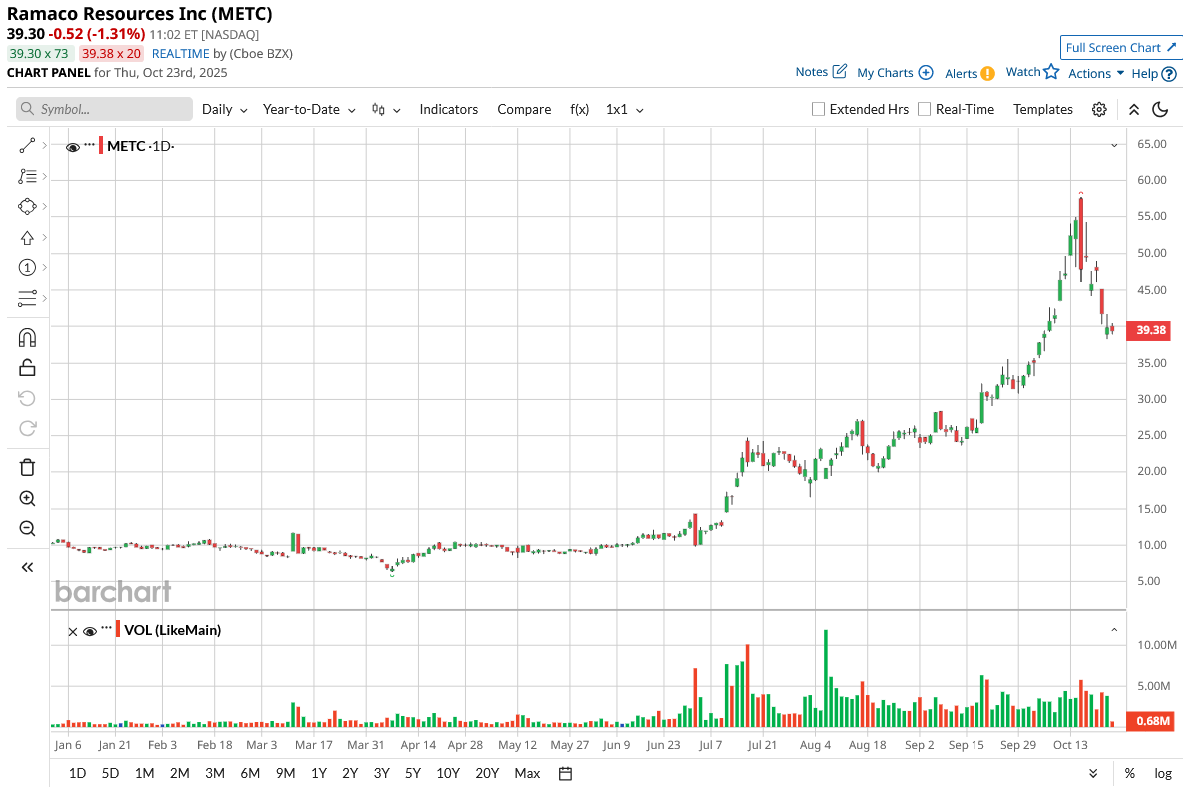Toggle lock on drawings
Image resolution: width=1183 pixels, height=787 pixels.
click(x=27, y=367)
